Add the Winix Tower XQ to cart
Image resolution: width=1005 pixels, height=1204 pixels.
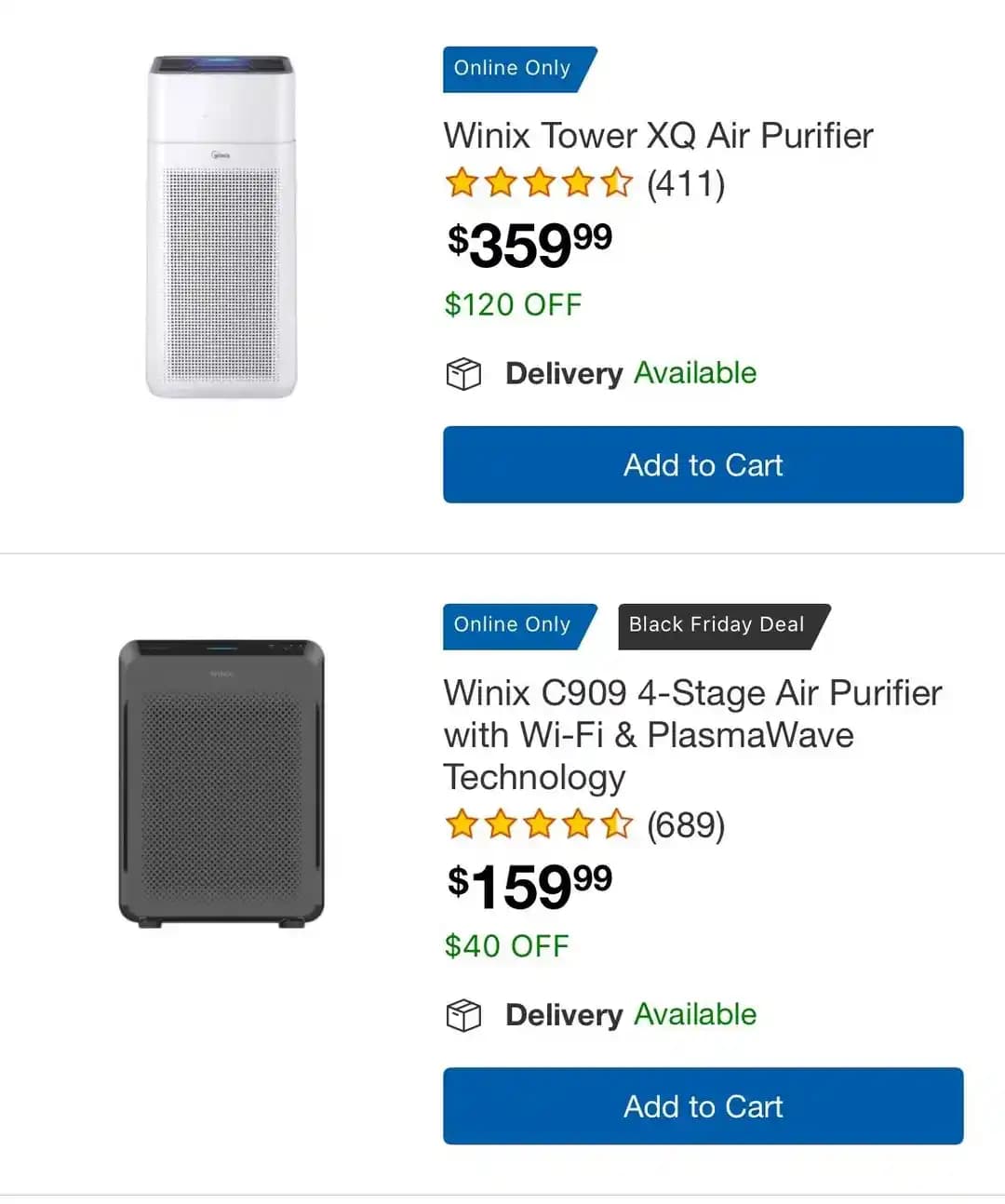click(x=703, y=465)
